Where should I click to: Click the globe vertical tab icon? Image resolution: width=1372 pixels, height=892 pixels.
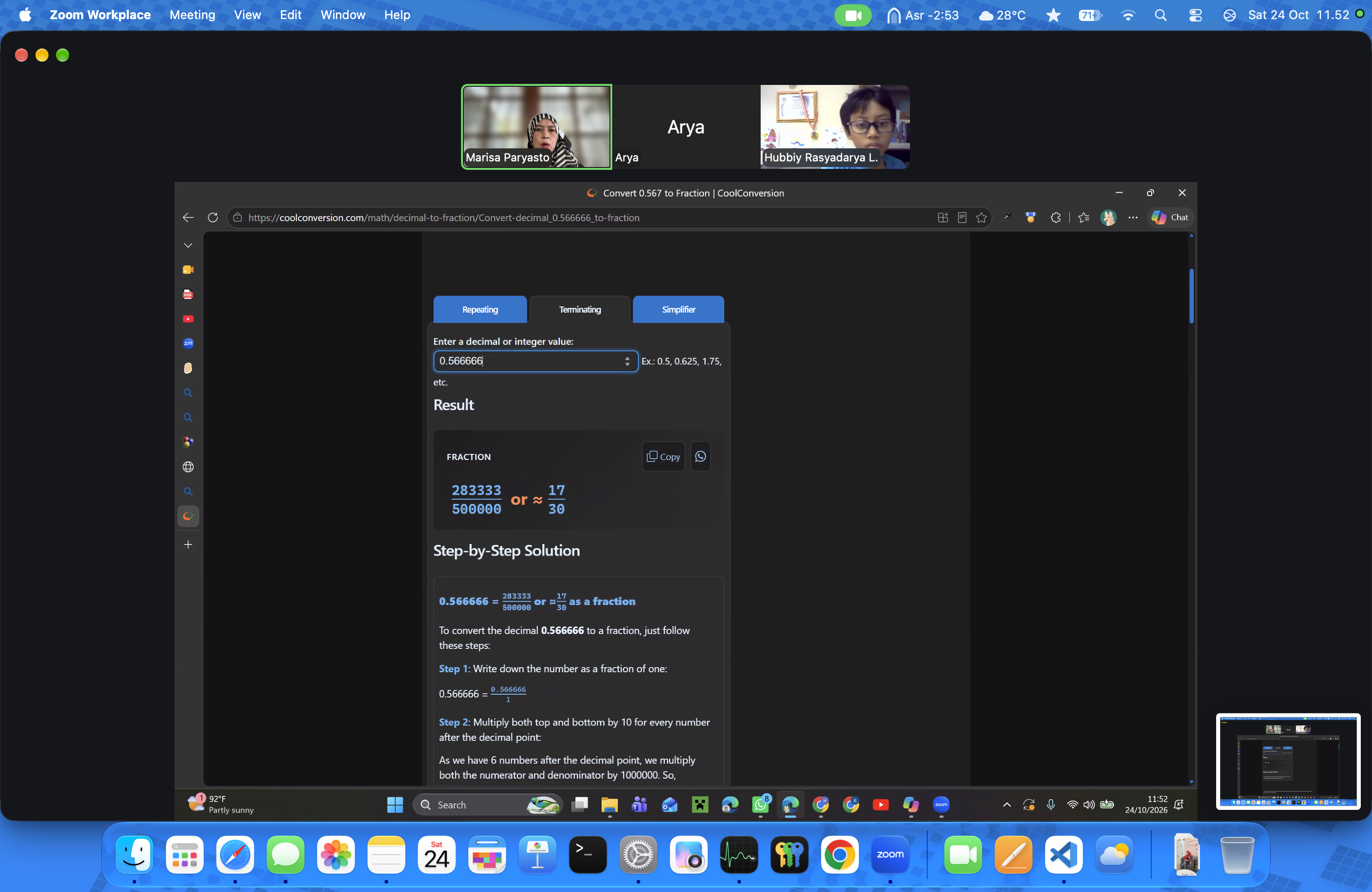[188, 467]
